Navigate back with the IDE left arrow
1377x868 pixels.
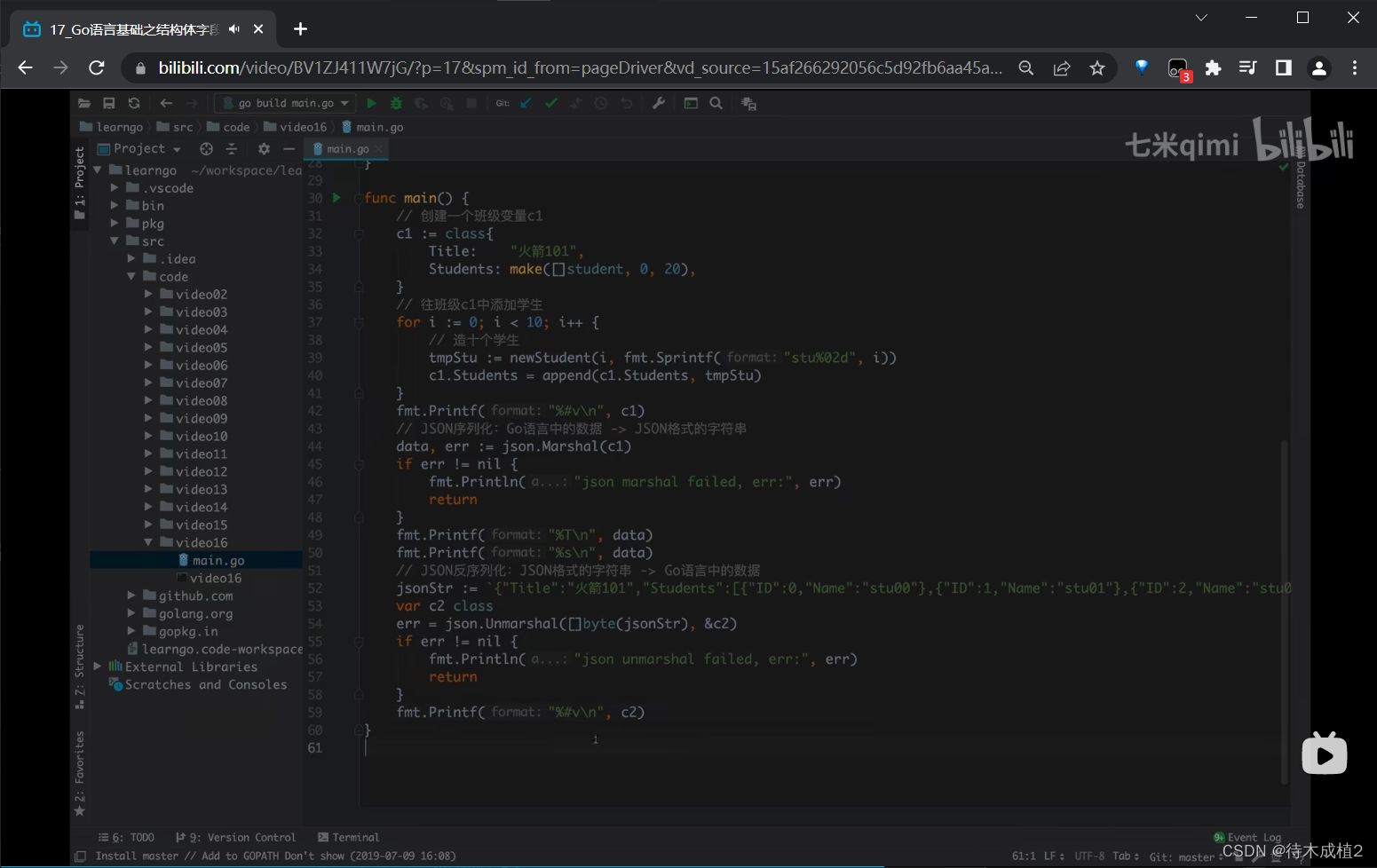click(x=166, y=103)
